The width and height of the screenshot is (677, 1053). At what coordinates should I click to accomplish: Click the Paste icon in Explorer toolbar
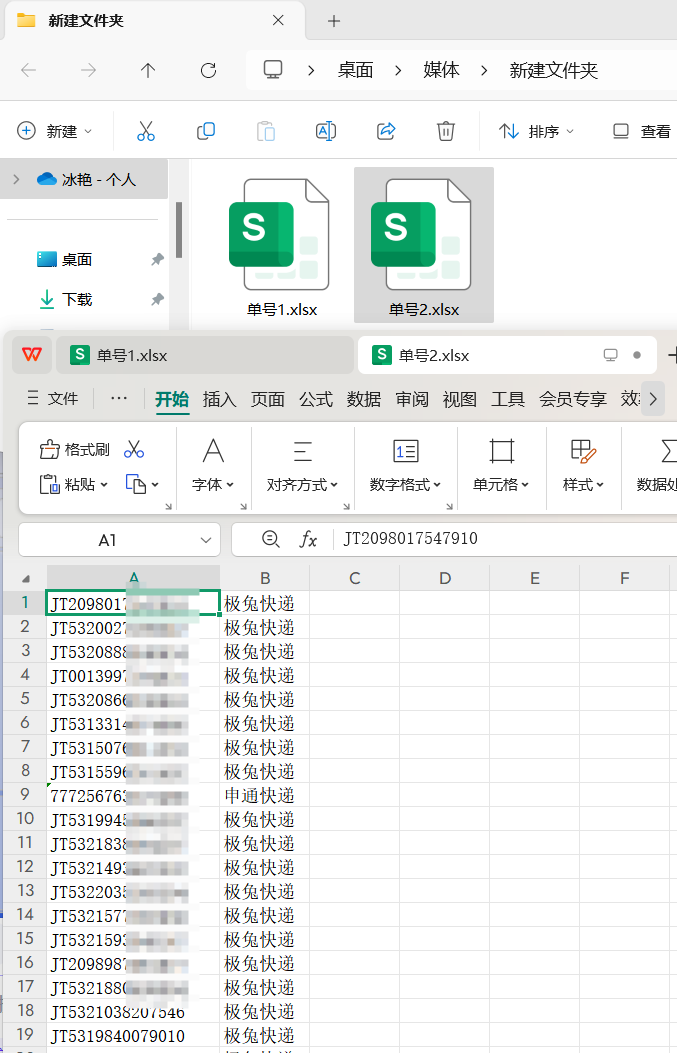pyautogui.click(x=266, y=131)
